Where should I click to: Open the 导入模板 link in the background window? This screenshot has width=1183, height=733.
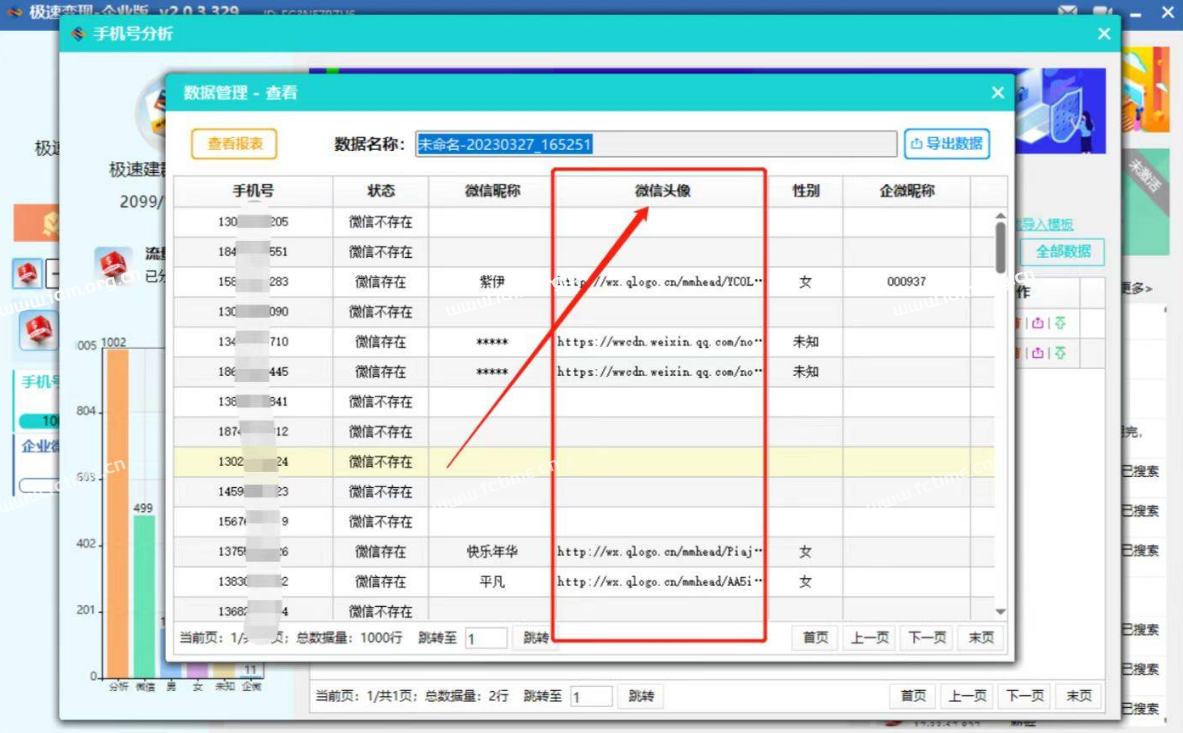(x=1044, y=224)
